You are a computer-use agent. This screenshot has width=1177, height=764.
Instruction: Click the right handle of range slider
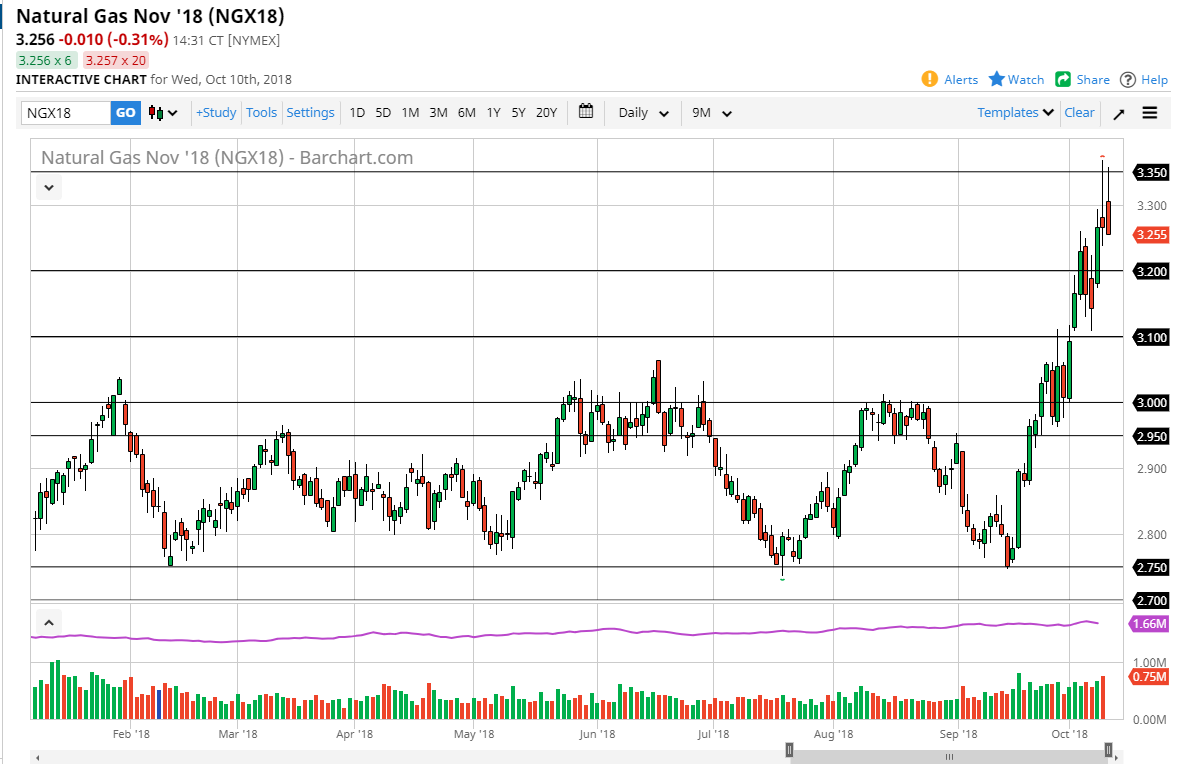point(1109,750)
